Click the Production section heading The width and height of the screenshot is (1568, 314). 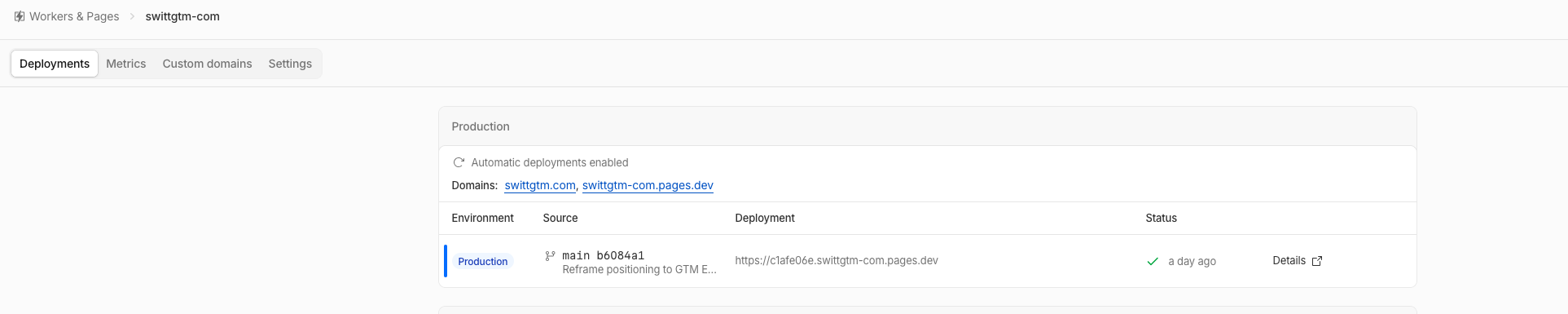(481, 126)
